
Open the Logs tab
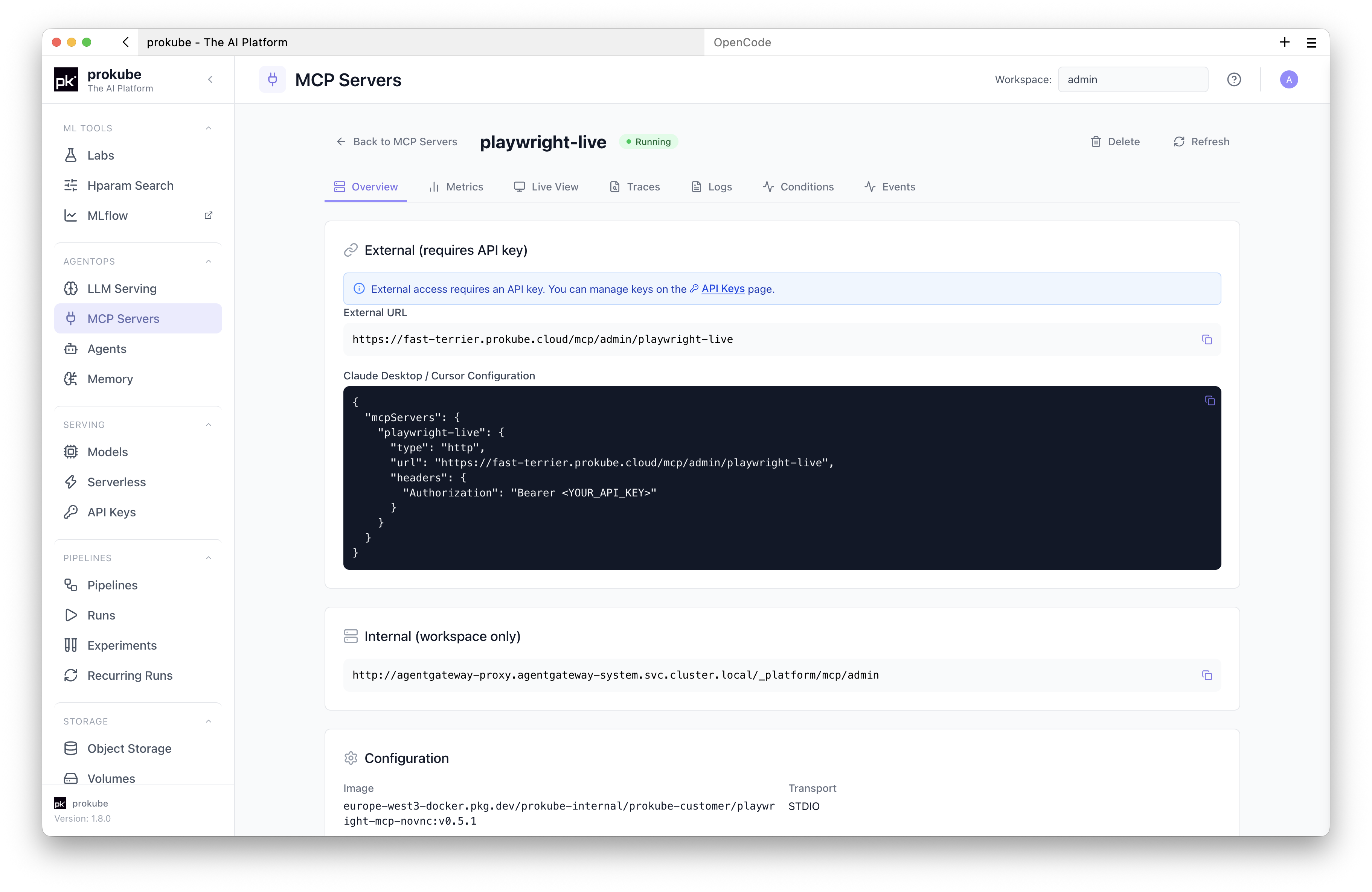(711, 187)
